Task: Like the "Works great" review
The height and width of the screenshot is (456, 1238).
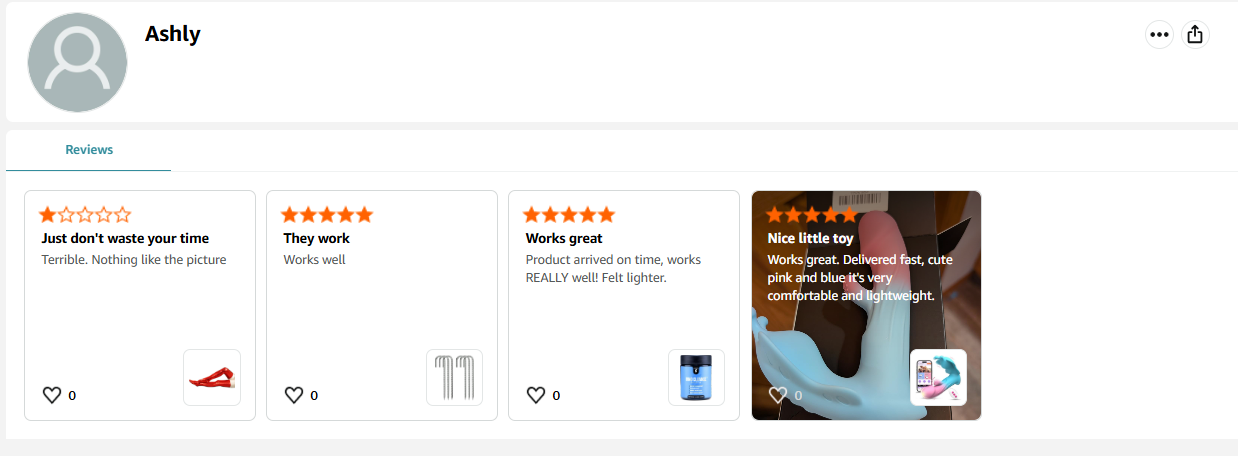Action: click(536, 395)
